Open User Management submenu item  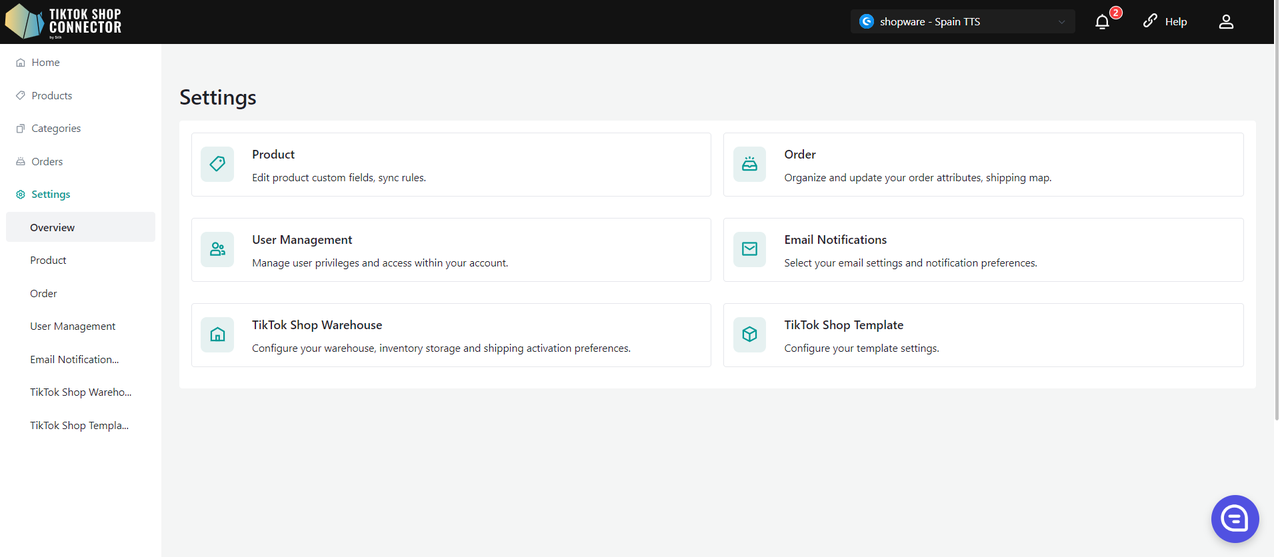click(x=72, y=327)
